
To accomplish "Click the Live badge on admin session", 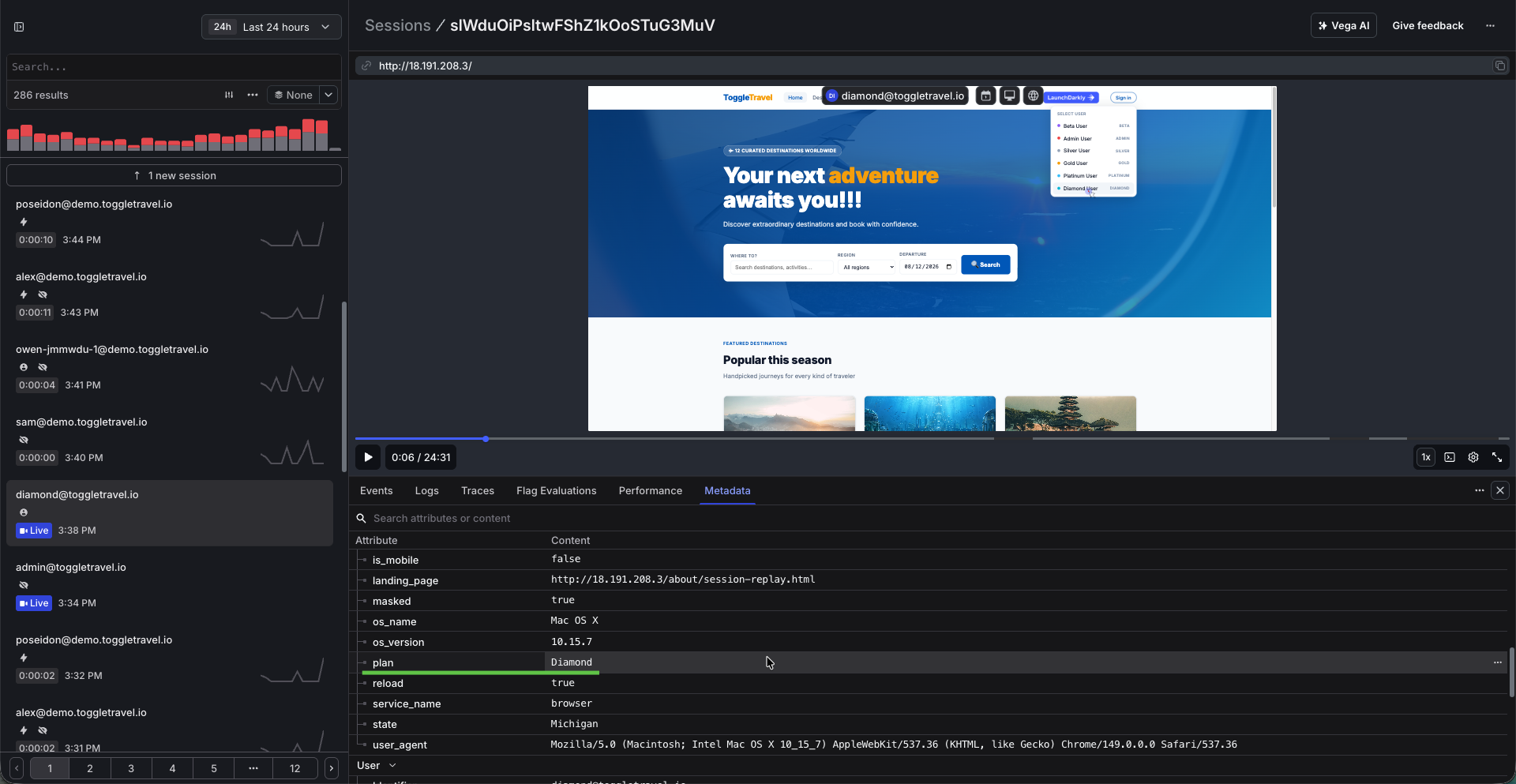I will (x=34, y=603).
